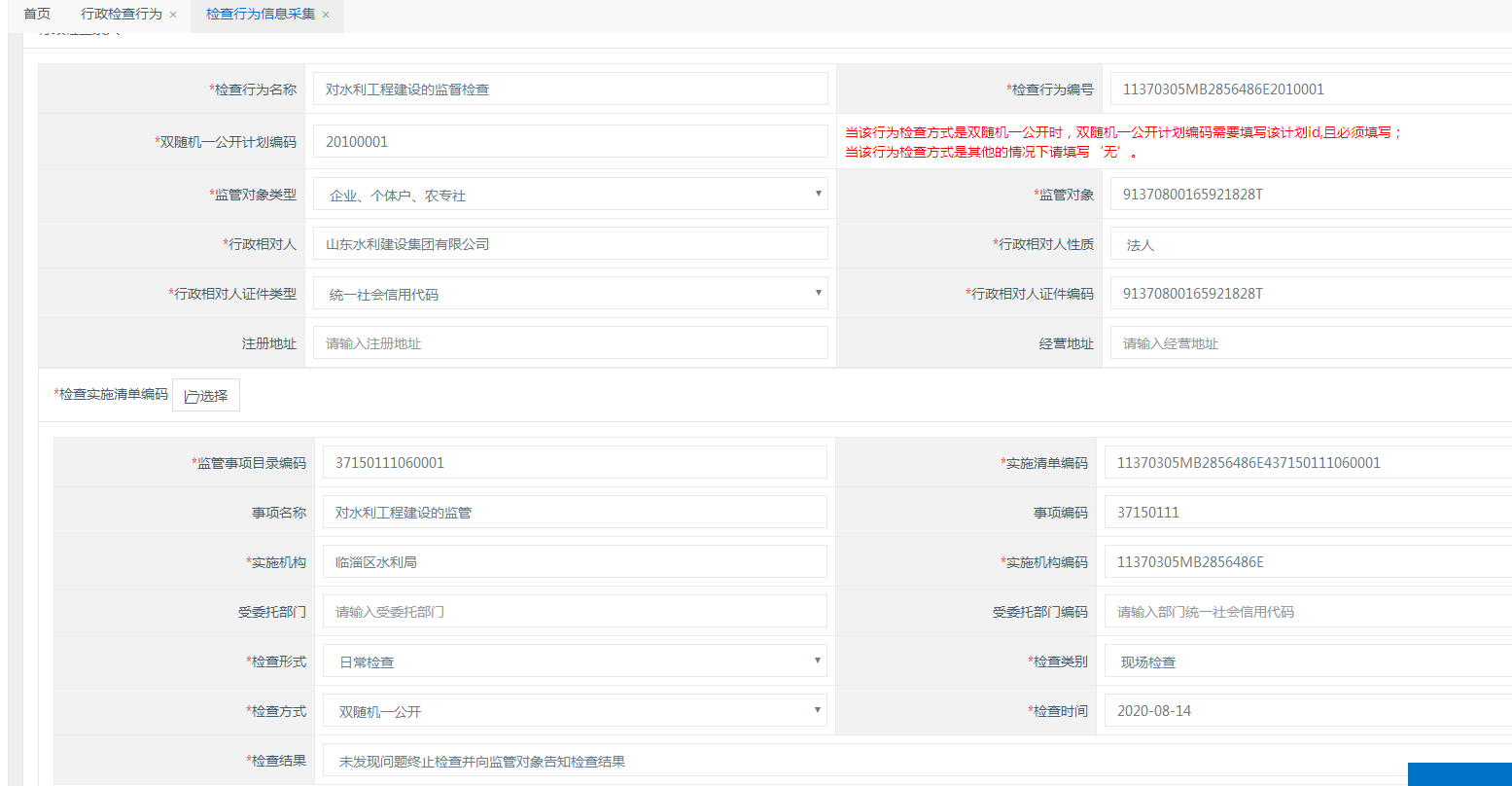Open the 行政相对人证件类型 dropdown
1512x786 pixels.
[571, 294]
